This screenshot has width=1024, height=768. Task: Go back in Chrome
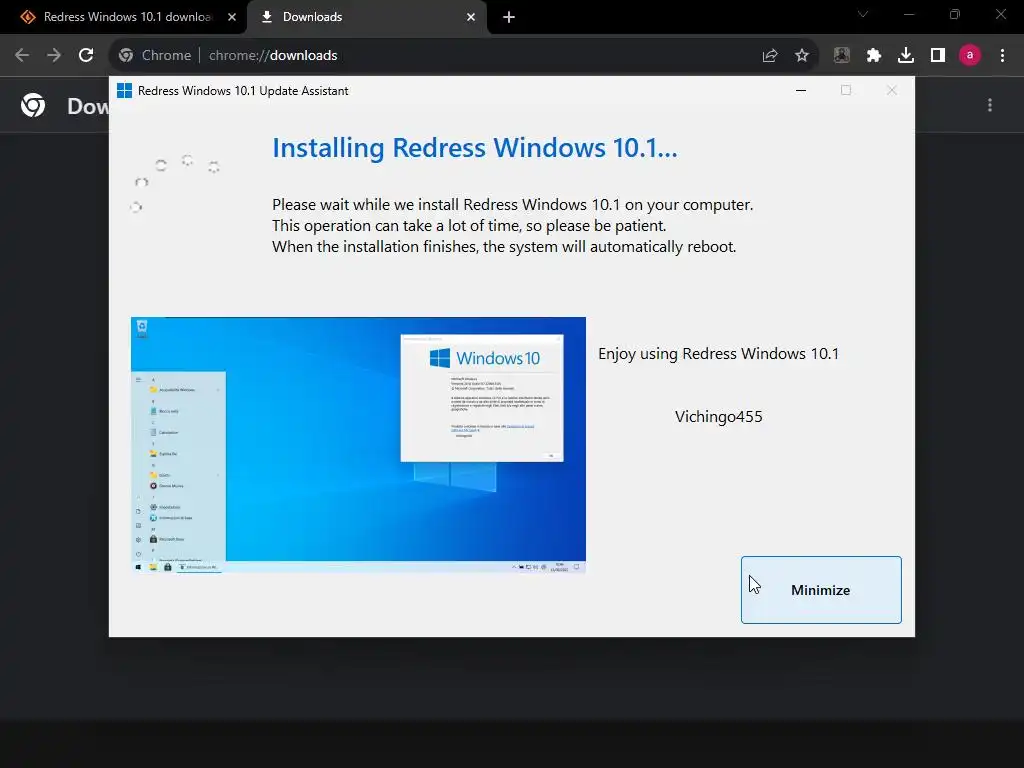tap(22, 56)
